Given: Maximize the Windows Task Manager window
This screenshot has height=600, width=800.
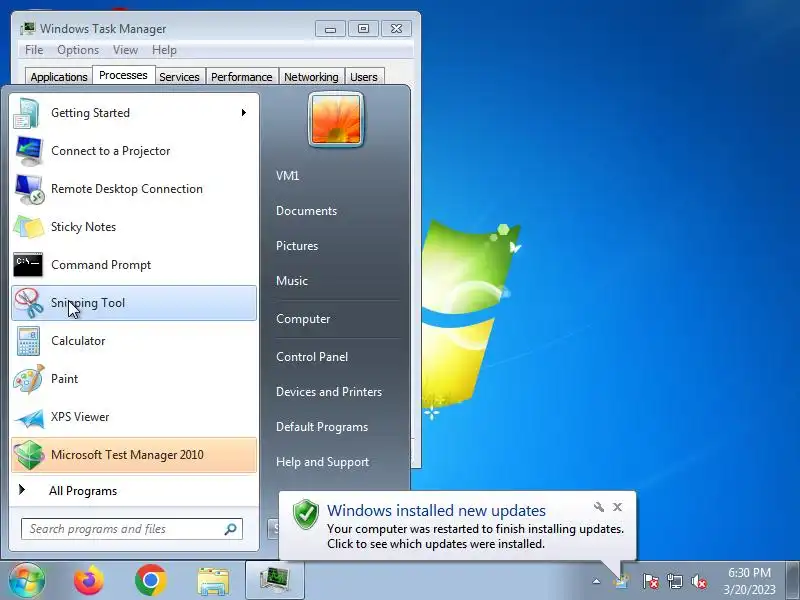Looking at the screenshot, I should (363, 29).
